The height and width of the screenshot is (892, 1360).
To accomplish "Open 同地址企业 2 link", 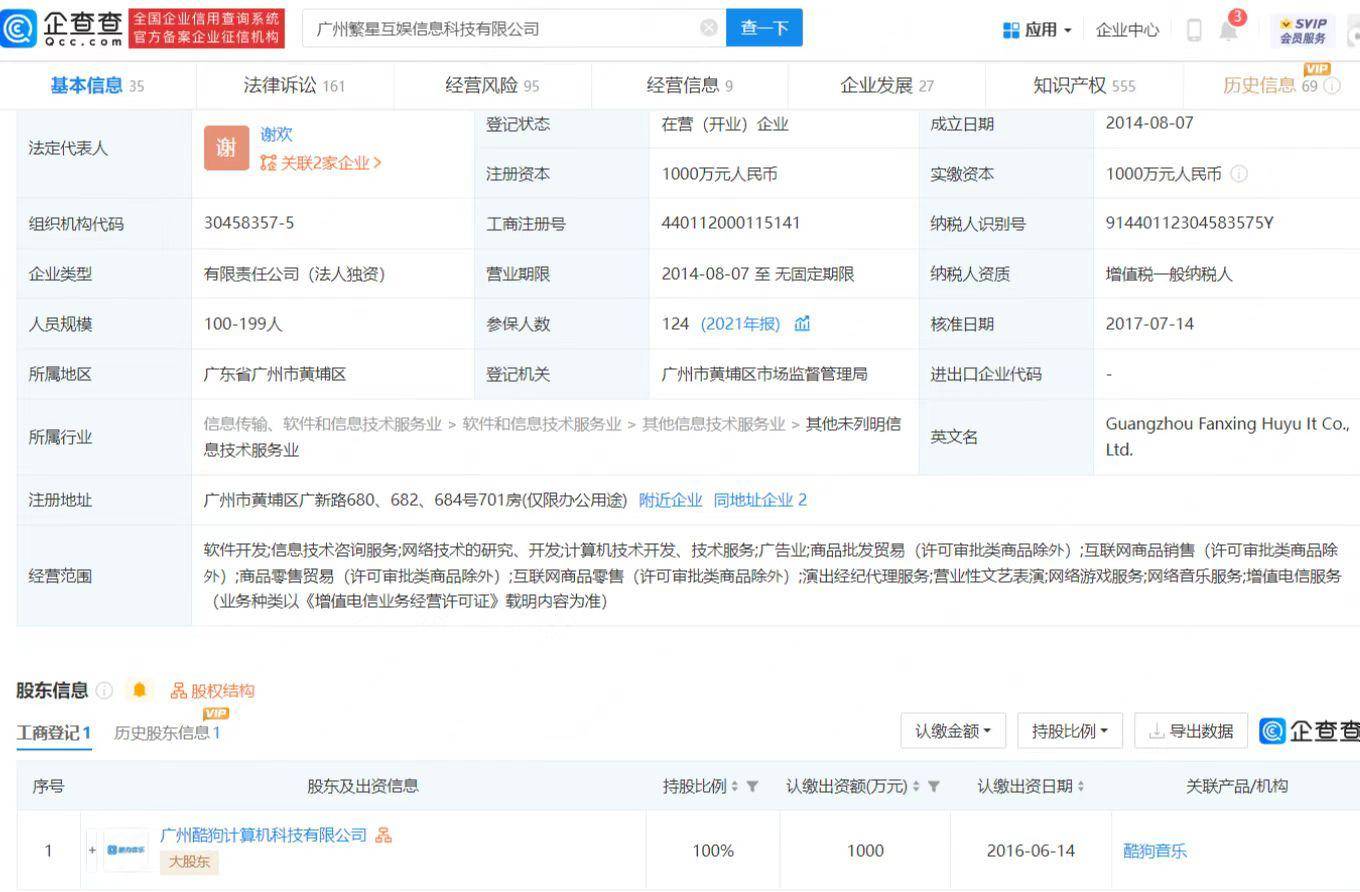I will coord(760,500).
